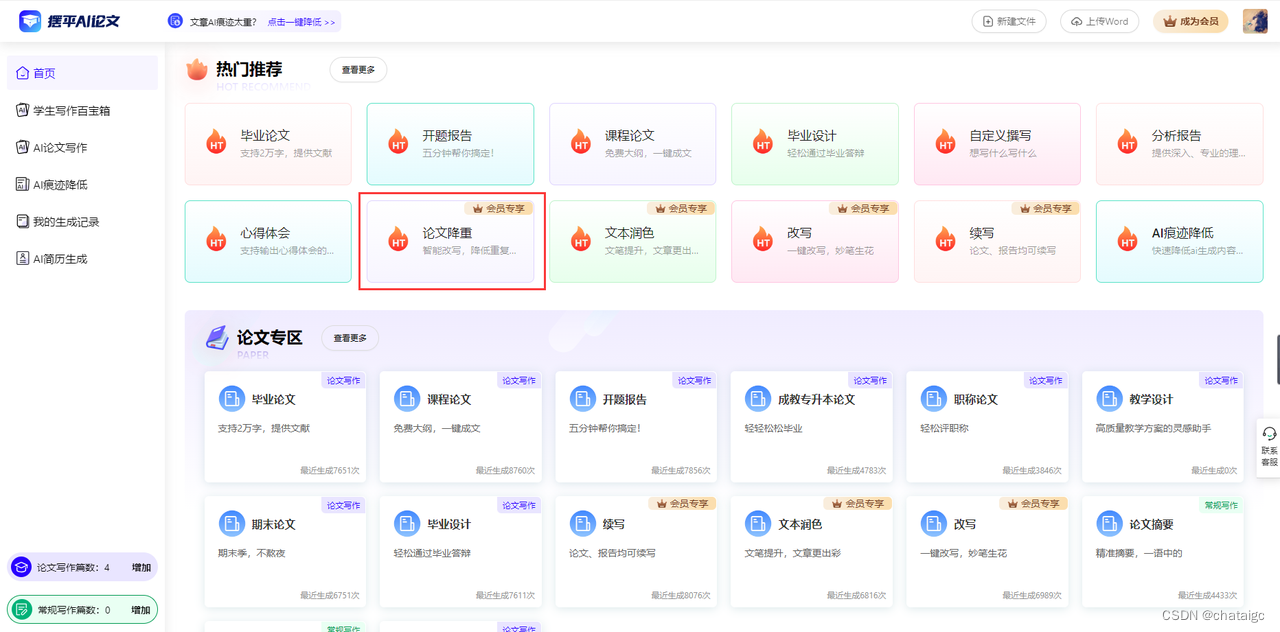
Task: Click the 摆平AI论文 logo
Action: (69, 20)
